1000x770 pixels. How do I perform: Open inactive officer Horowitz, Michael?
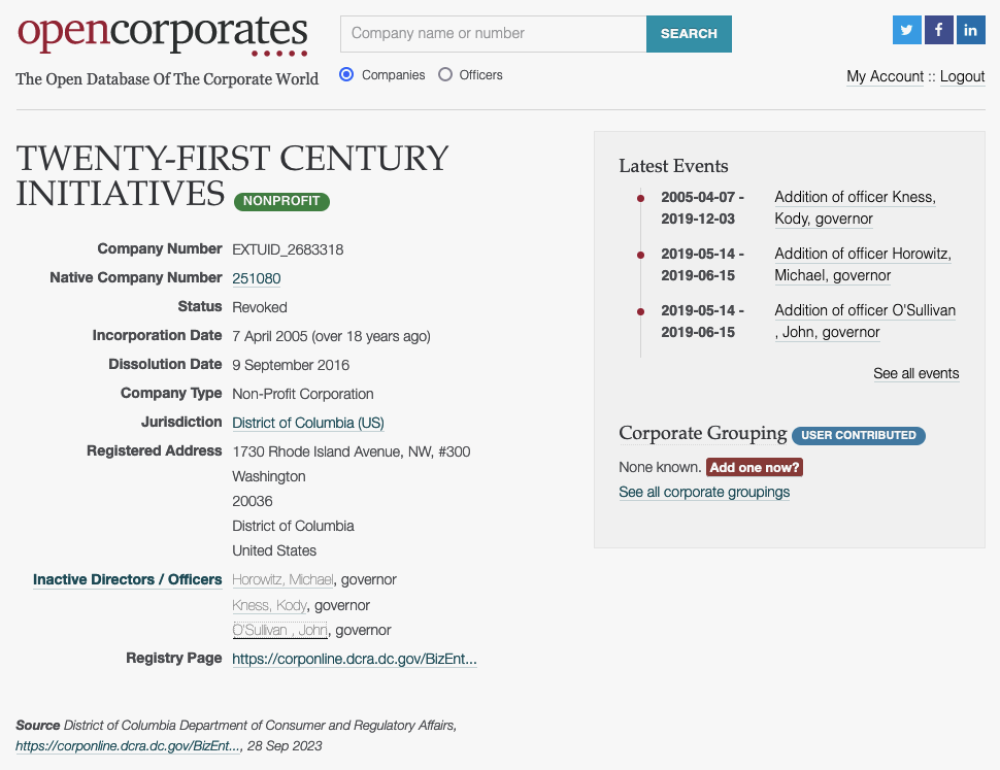(x=282, y=580)
